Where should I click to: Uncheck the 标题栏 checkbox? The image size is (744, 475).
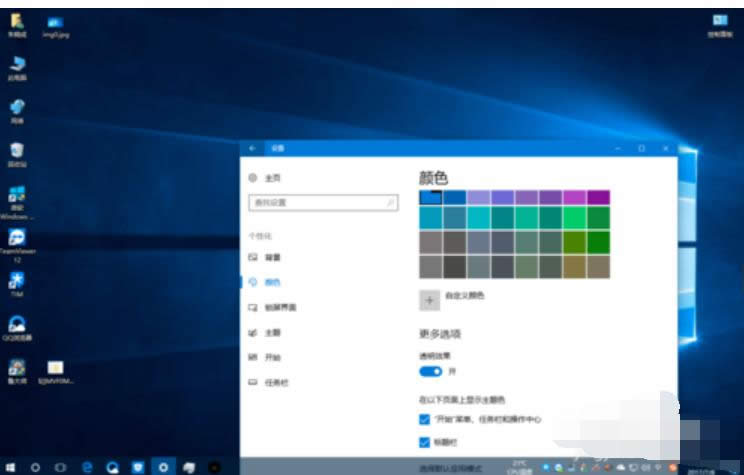425,441
